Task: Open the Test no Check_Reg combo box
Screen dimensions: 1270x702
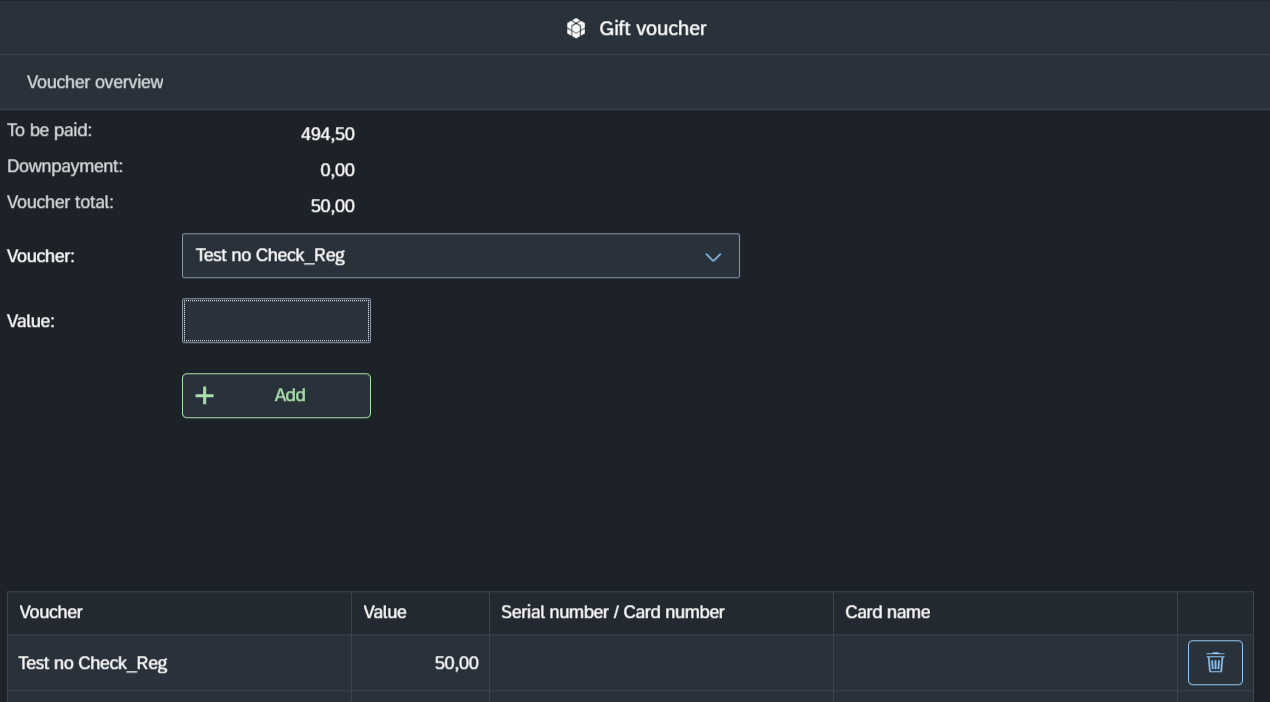Action: pyautogui.click(x=440, y=256)
